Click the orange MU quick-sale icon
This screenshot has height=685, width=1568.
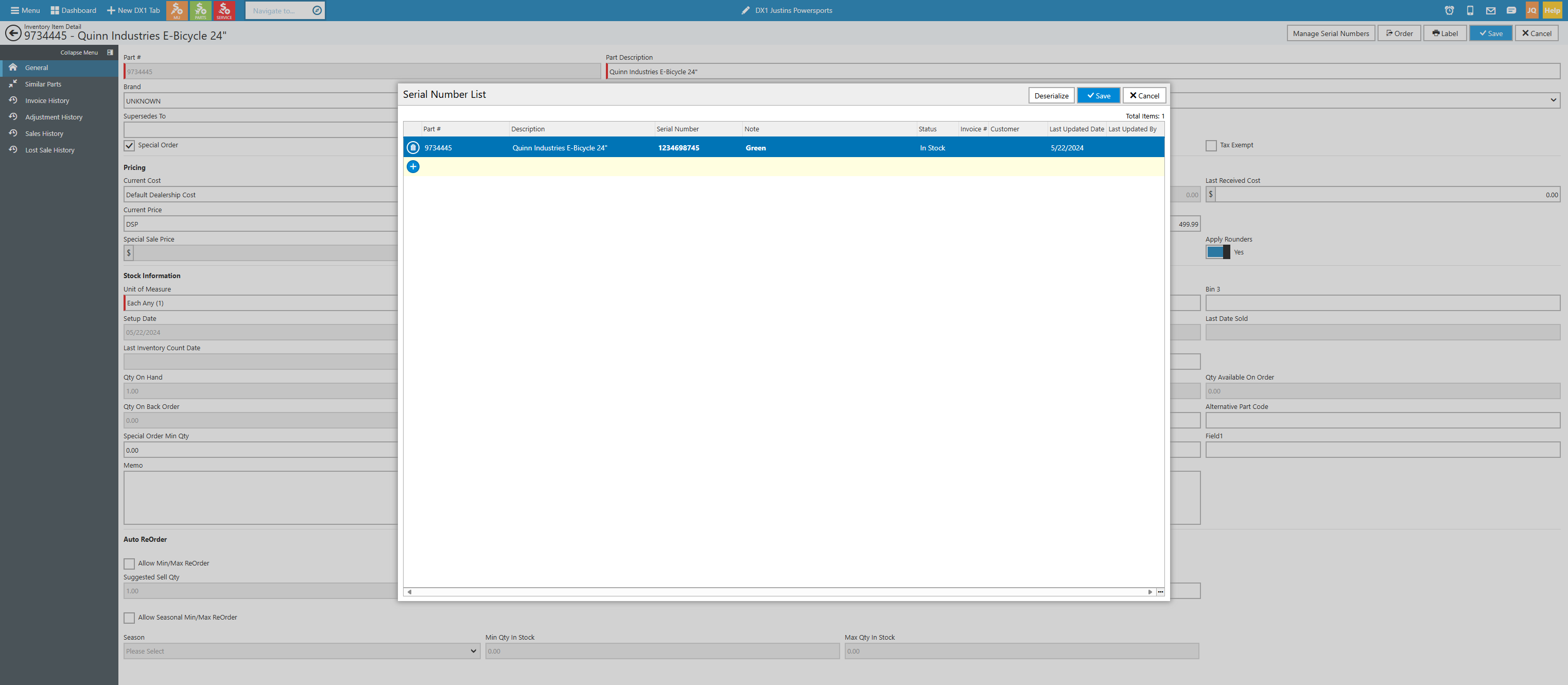[x=177, y=10]
